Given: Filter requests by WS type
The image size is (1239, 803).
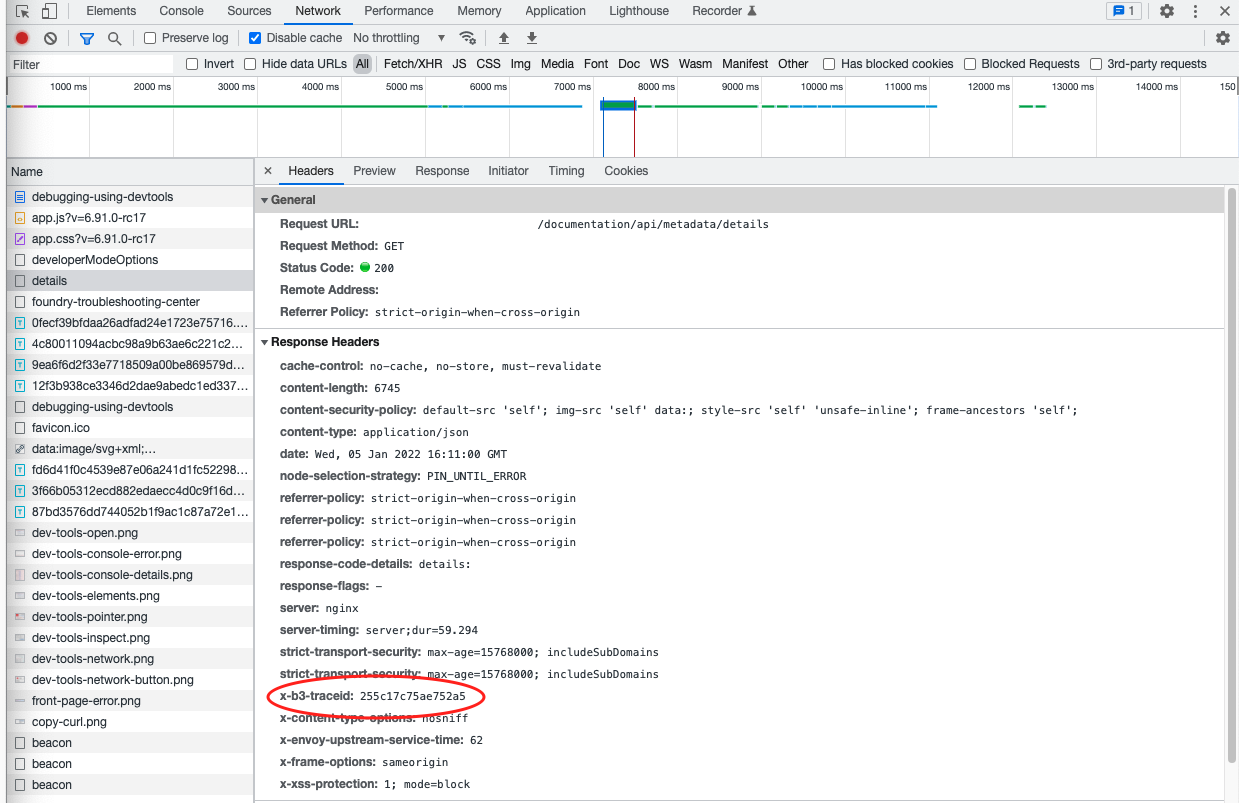Looking at the screenshot, I should click(x=659, y=64).
